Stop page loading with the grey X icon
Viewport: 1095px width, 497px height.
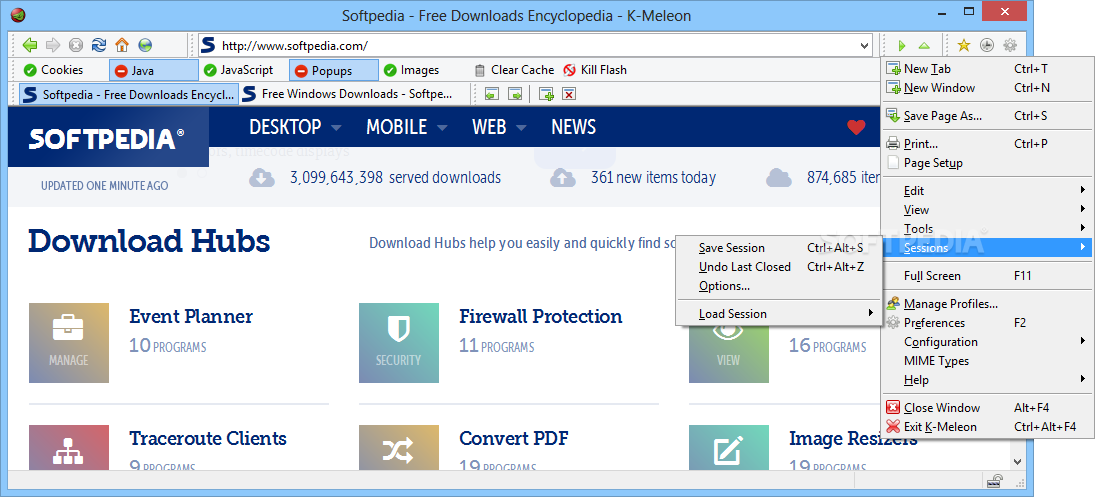coord(75,45)
